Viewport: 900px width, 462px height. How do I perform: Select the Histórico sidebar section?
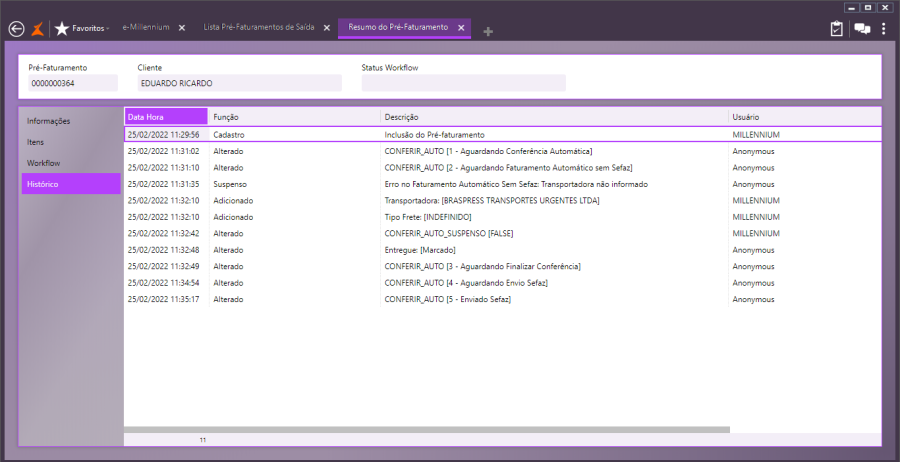pos(71,184)
